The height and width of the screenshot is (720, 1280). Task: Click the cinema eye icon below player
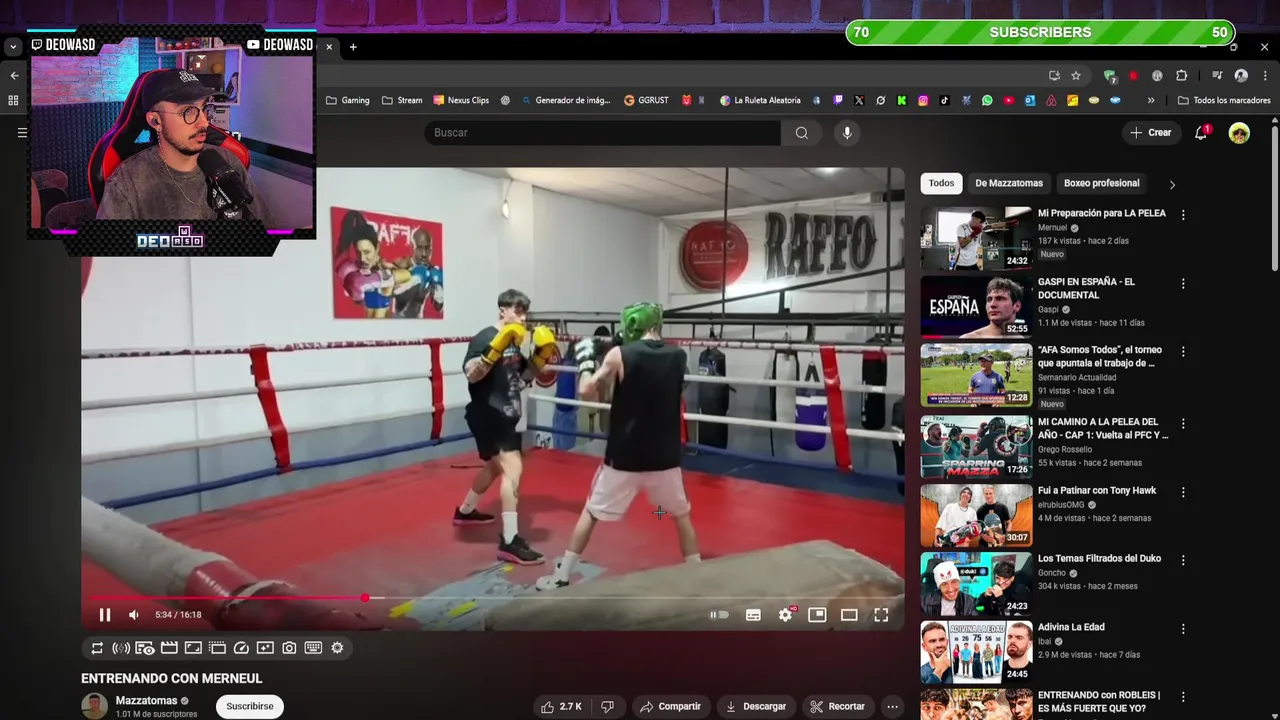coord(145,648)
